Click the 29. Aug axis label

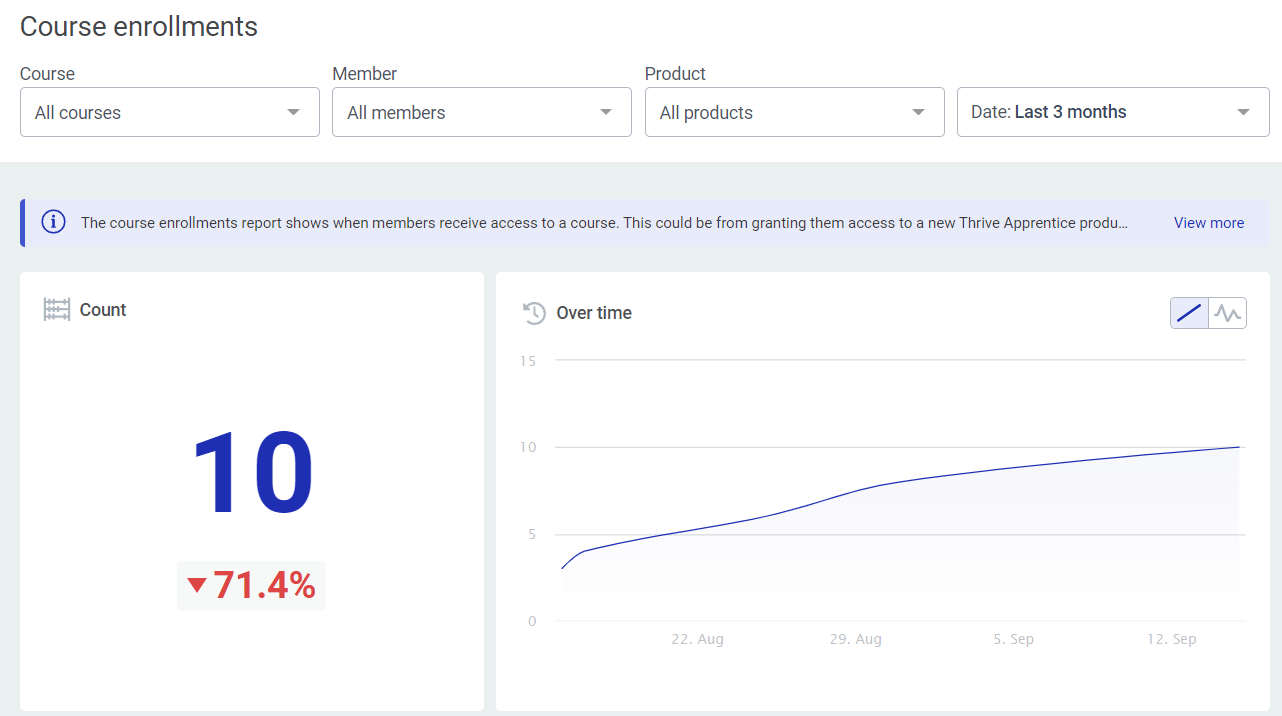(856, 639)
